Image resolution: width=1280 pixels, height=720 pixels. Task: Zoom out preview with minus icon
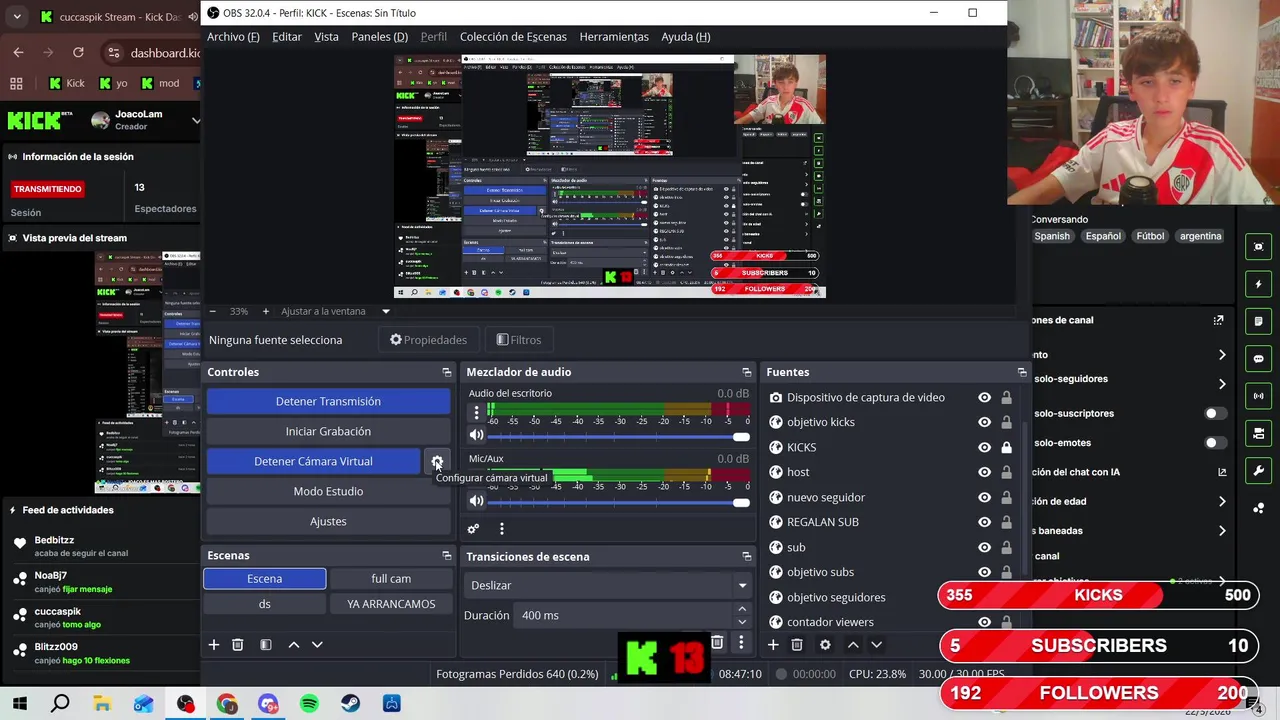coord(212,311)
